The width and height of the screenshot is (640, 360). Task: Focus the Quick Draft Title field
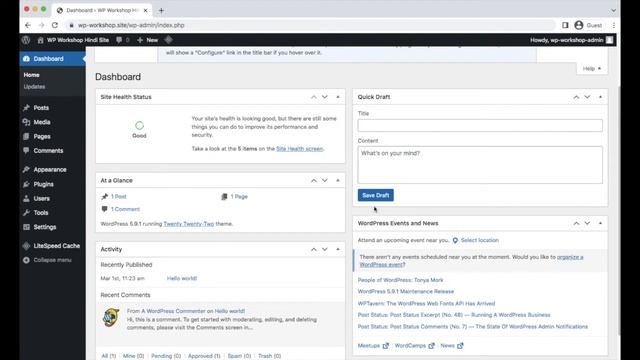pyautogui.click(x=480, y=125)
